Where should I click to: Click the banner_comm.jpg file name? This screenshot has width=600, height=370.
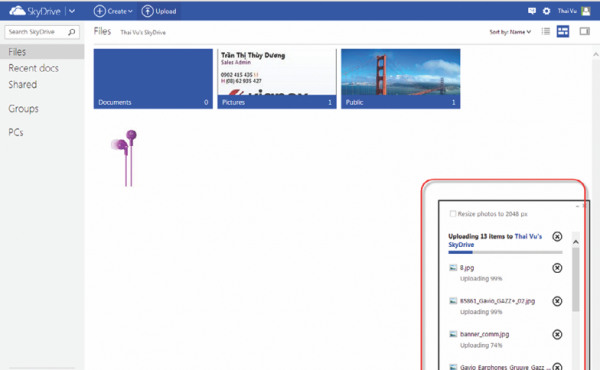[x=484, y=334]
